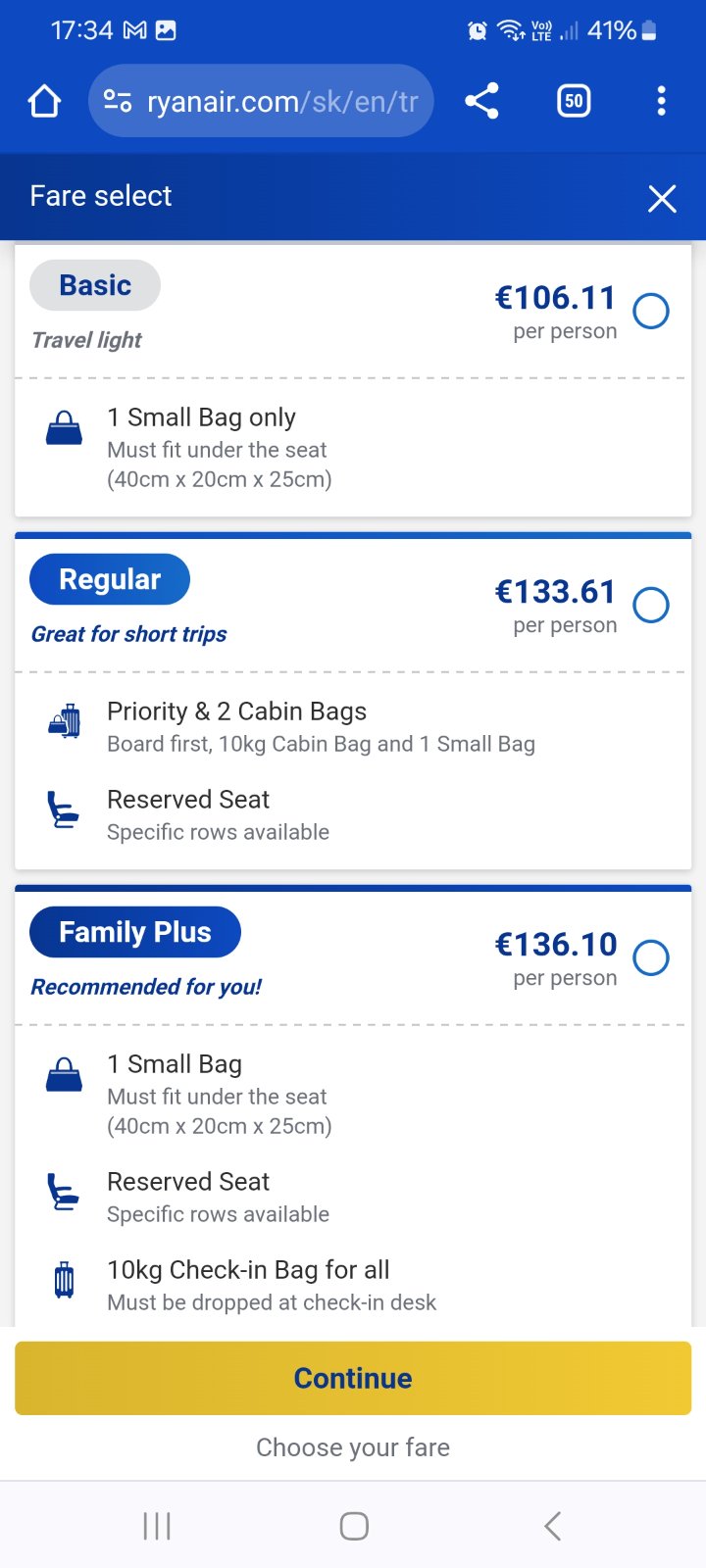Tap the Android recent apps button
Viewport: 706px width, 1568px height.
(x=157, y=1526)
